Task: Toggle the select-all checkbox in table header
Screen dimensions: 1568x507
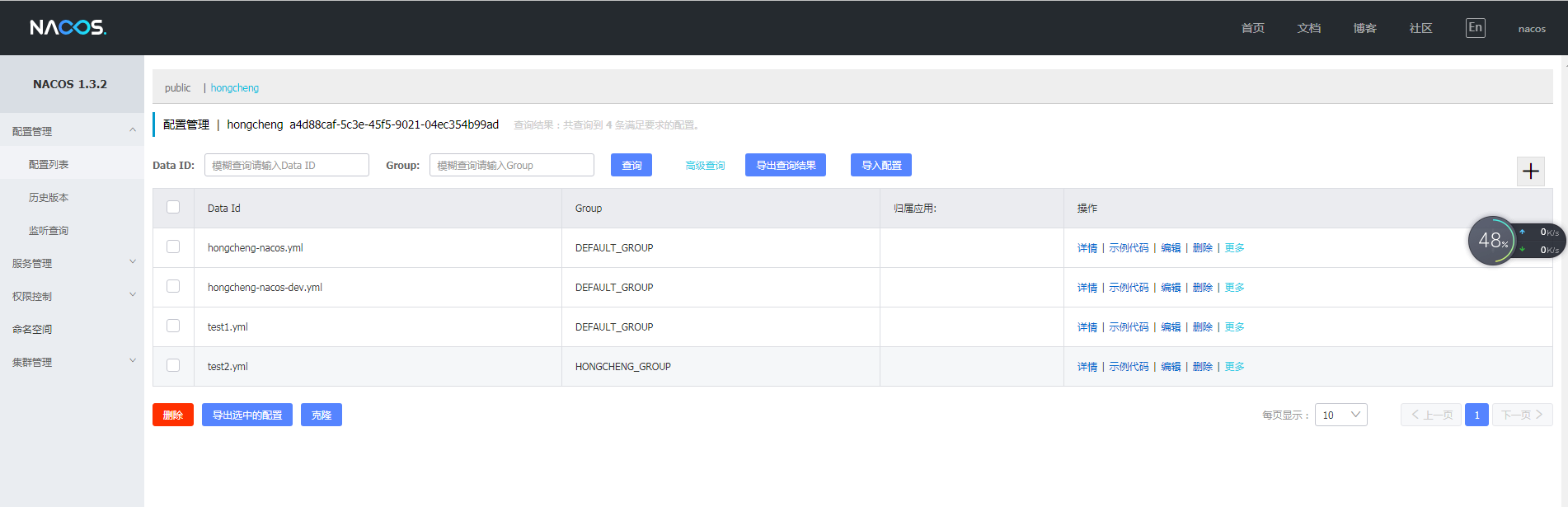Action: coord(173,207)
